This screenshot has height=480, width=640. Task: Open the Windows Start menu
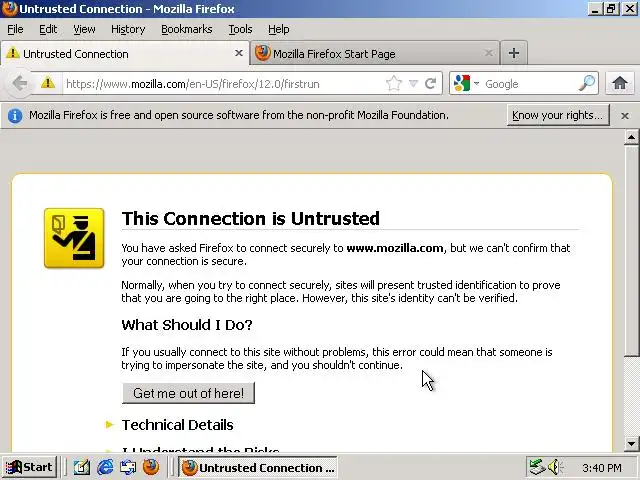30,467
